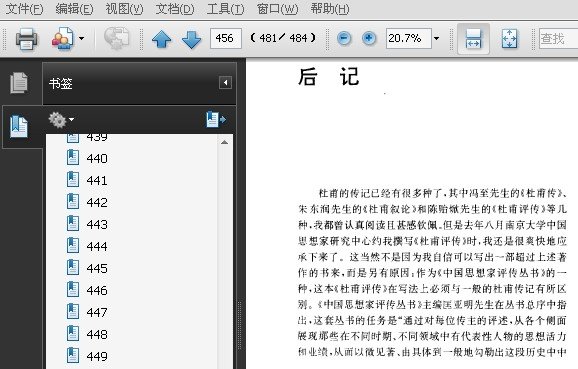
Task: Toggle the fit width scrolling mode
Action: tap(473, 39)
